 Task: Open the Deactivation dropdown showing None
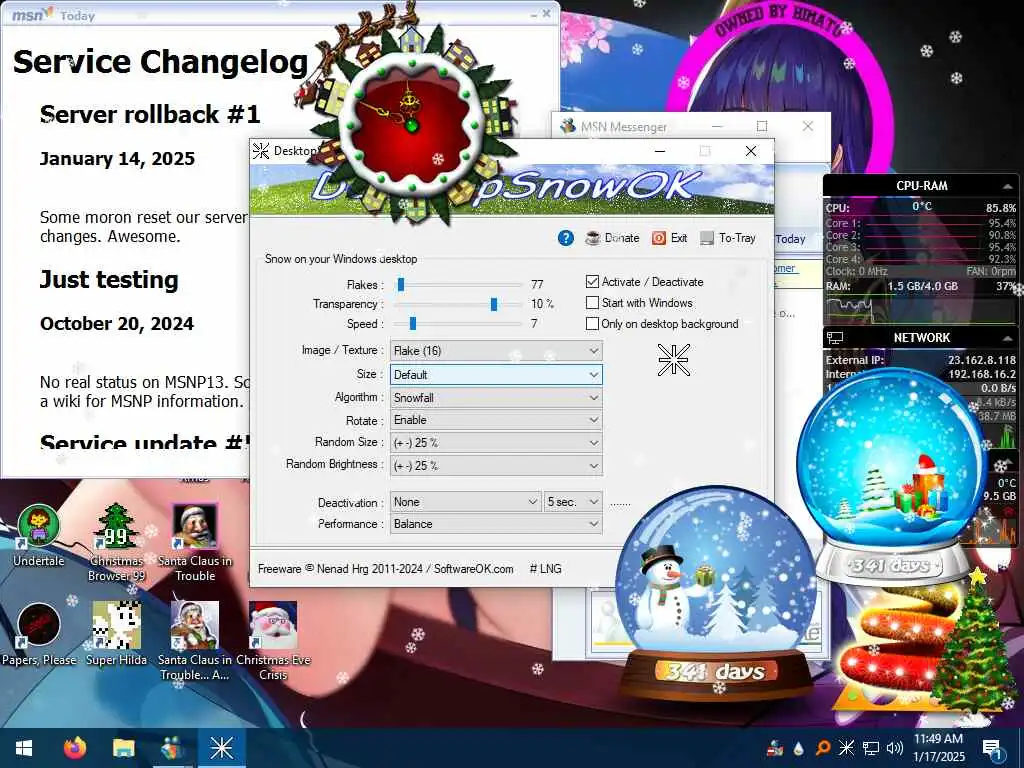(x=466, y=502)
